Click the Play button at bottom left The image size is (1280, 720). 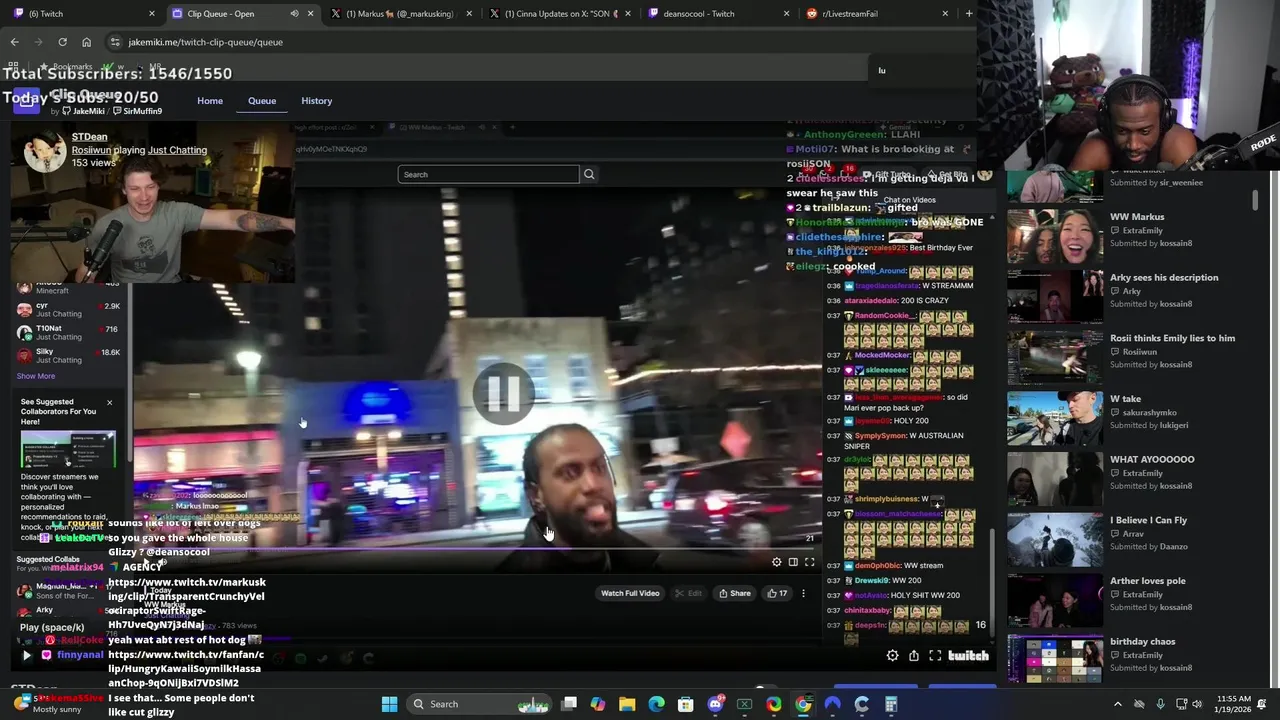pos(26,656)
